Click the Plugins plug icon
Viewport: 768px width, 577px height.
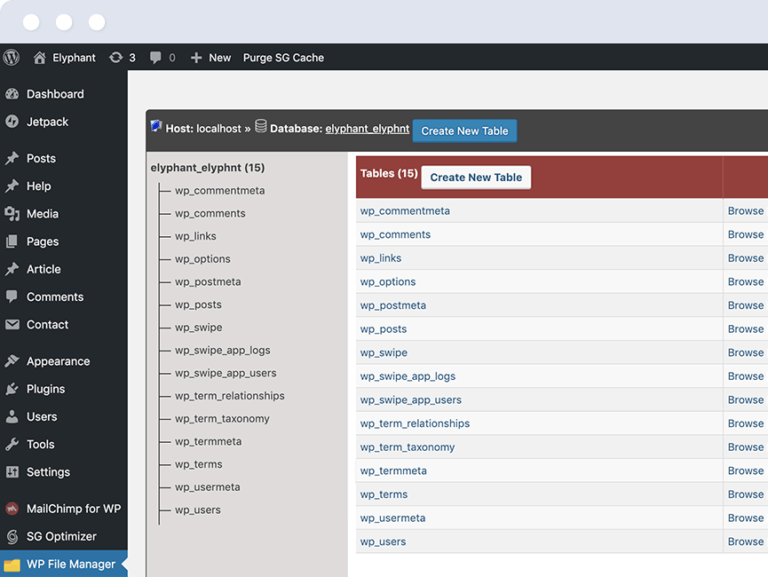12,389
